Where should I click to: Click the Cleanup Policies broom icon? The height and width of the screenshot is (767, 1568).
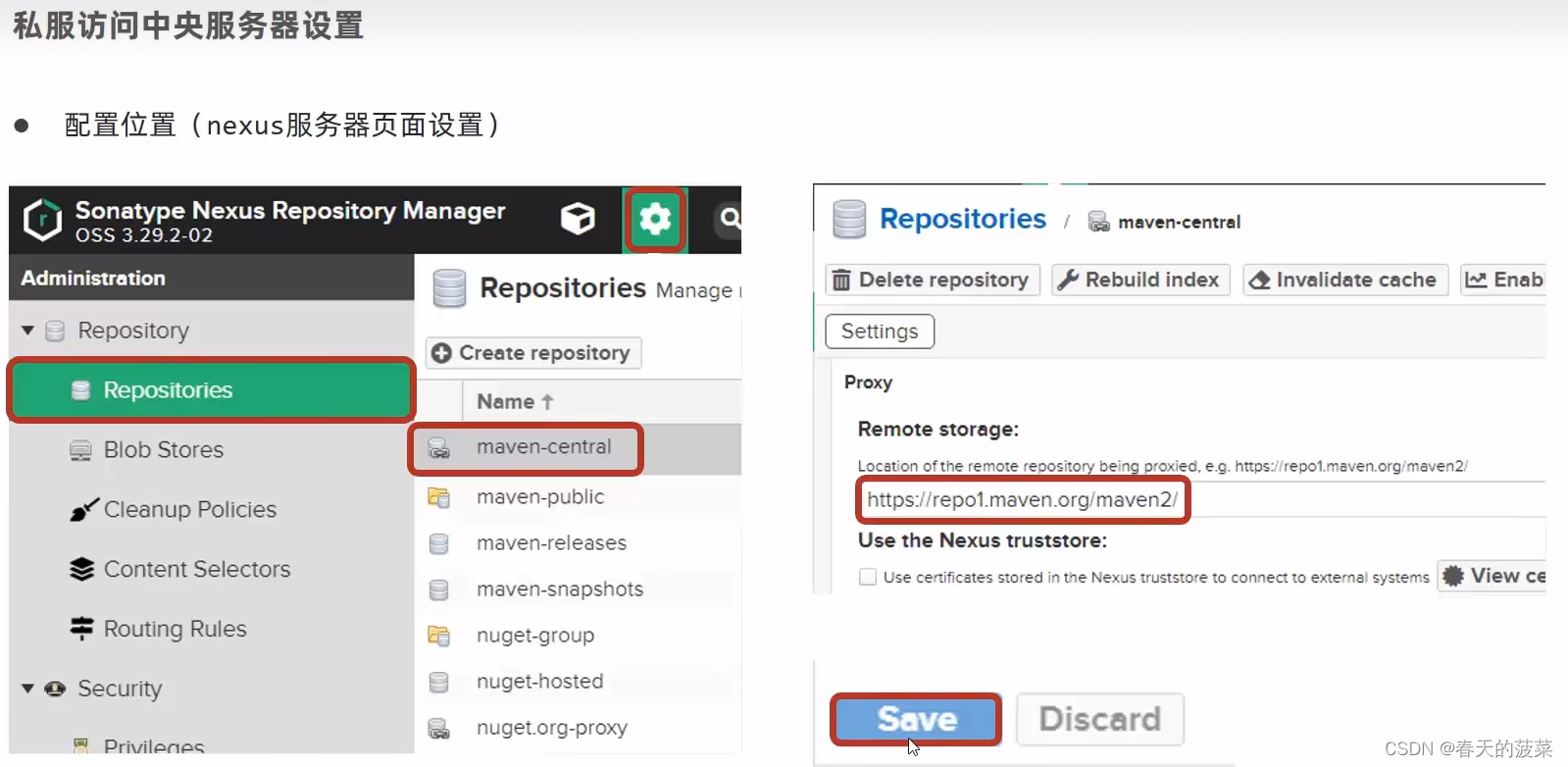83,510
